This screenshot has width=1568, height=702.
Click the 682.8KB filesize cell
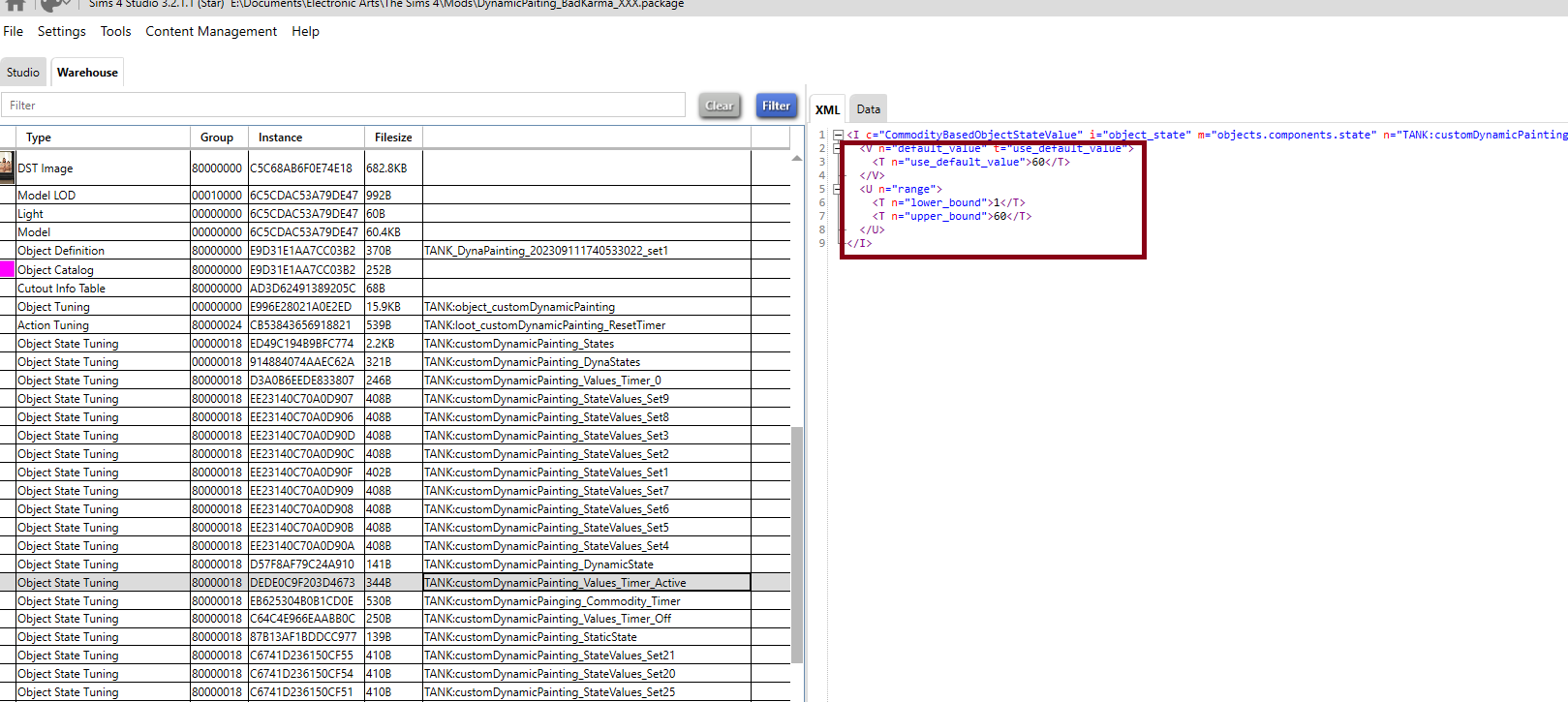coord(393,168)
